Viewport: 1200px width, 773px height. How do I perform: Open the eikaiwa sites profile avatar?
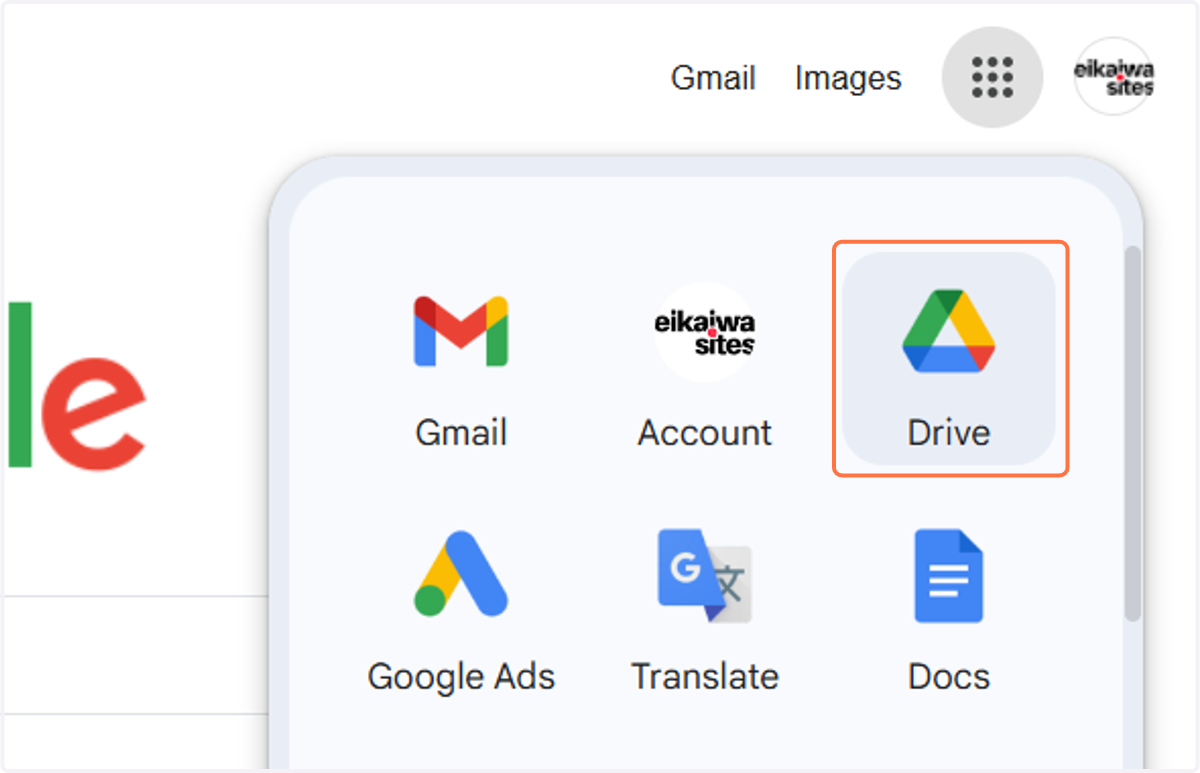tap(1113, 77)
